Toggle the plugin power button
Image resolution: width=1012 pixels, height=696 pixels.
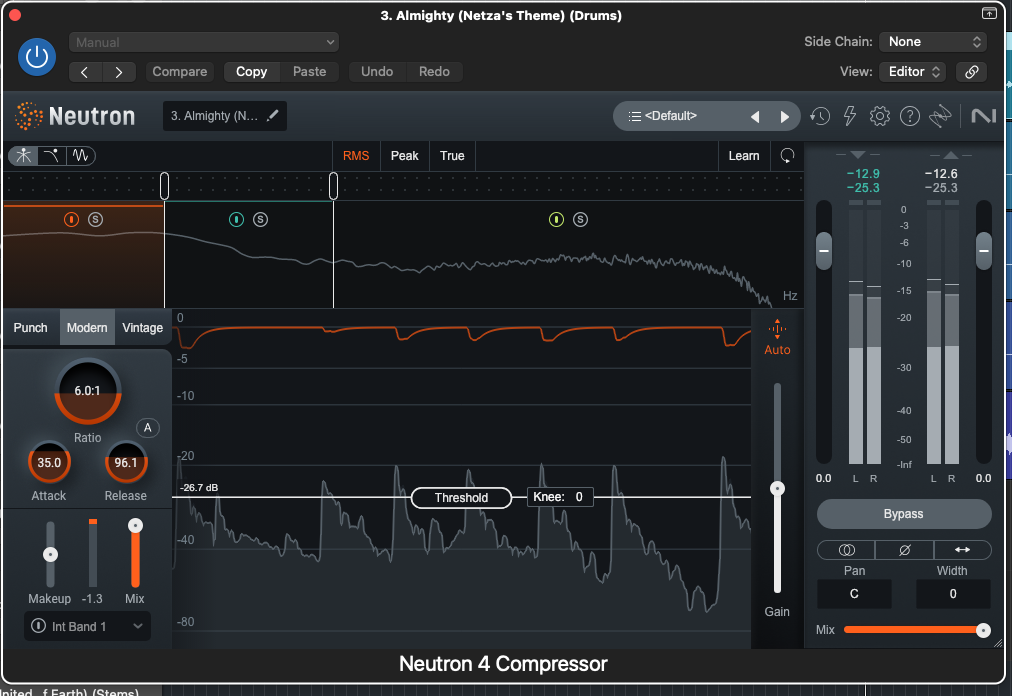tap(37, 57)
